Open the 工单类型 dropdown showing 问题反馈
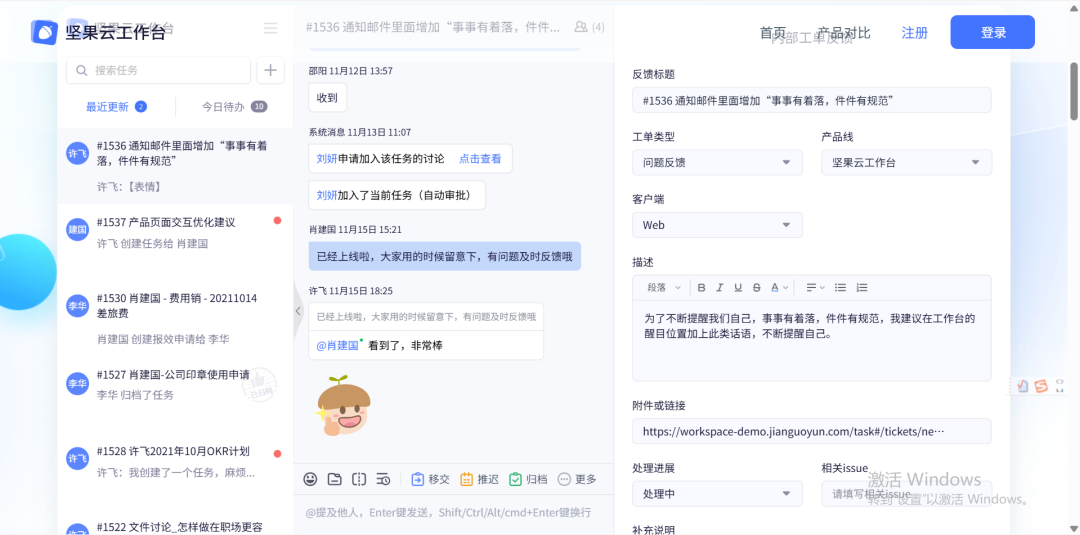1080x535 pixels. coord(717,162)
